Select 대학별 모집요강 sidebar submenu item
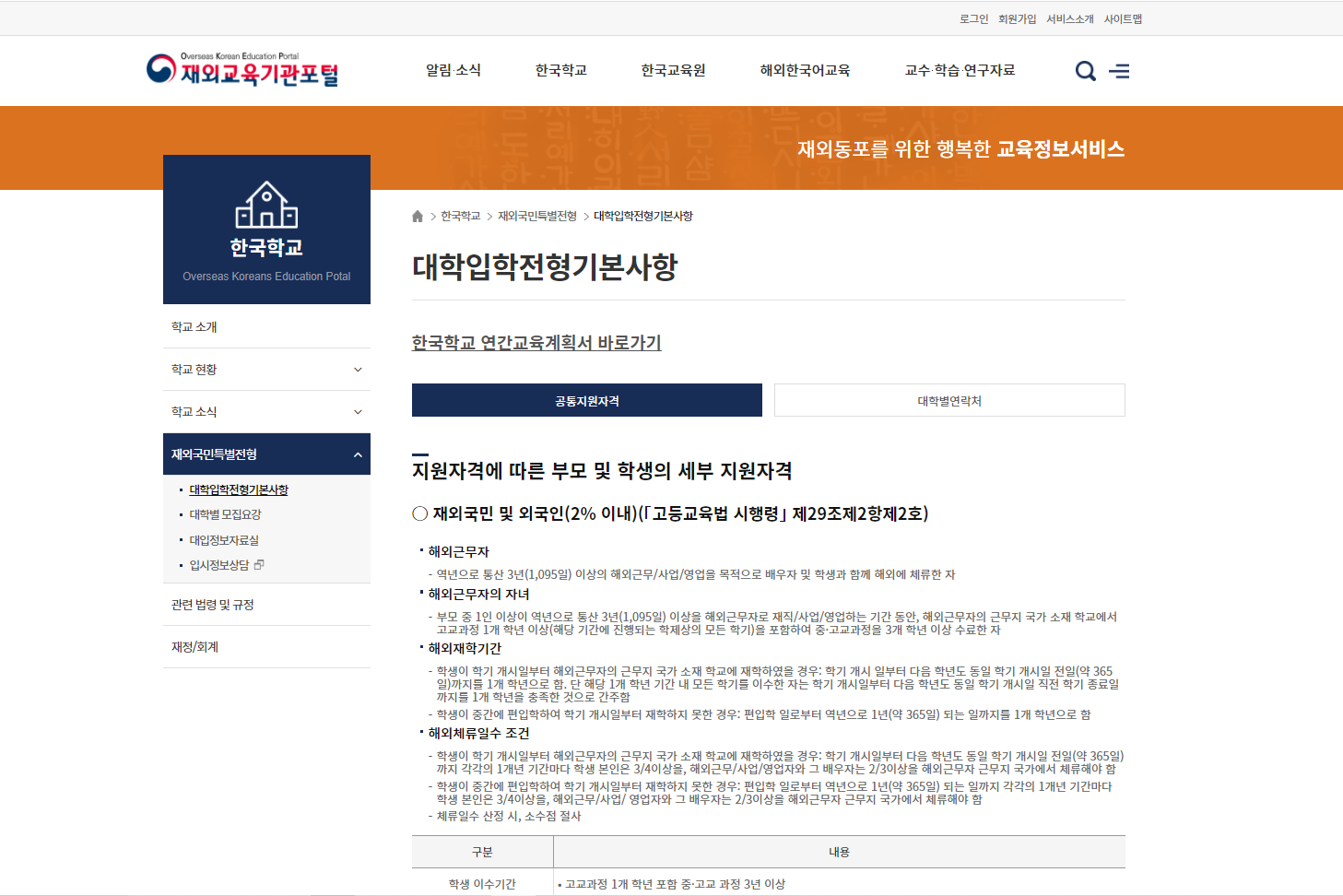The image size is (1343, 896). pos(225,514)
